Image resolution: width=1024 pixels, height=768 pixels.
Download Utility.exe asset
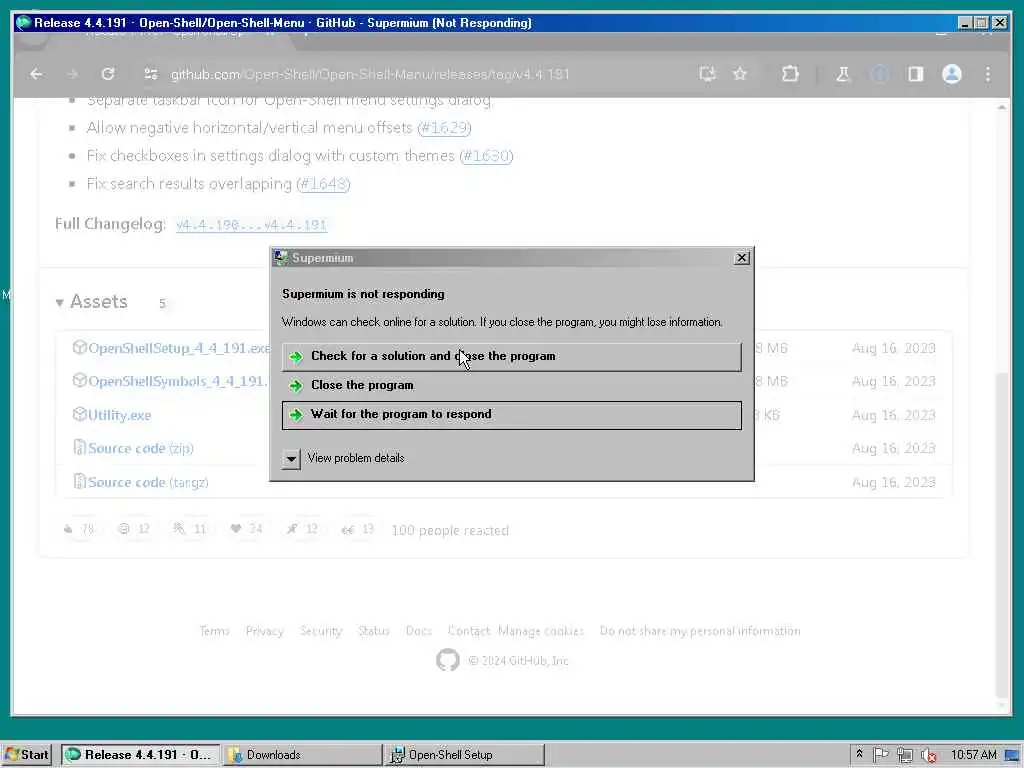(x=120, y=415)
